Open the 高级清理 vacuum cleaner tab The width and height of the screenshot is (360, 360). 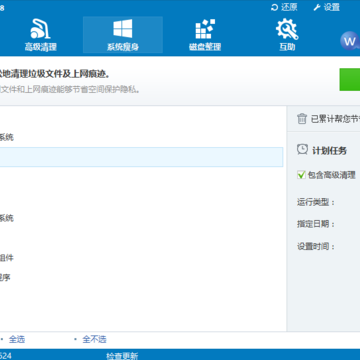pos(40,35)
